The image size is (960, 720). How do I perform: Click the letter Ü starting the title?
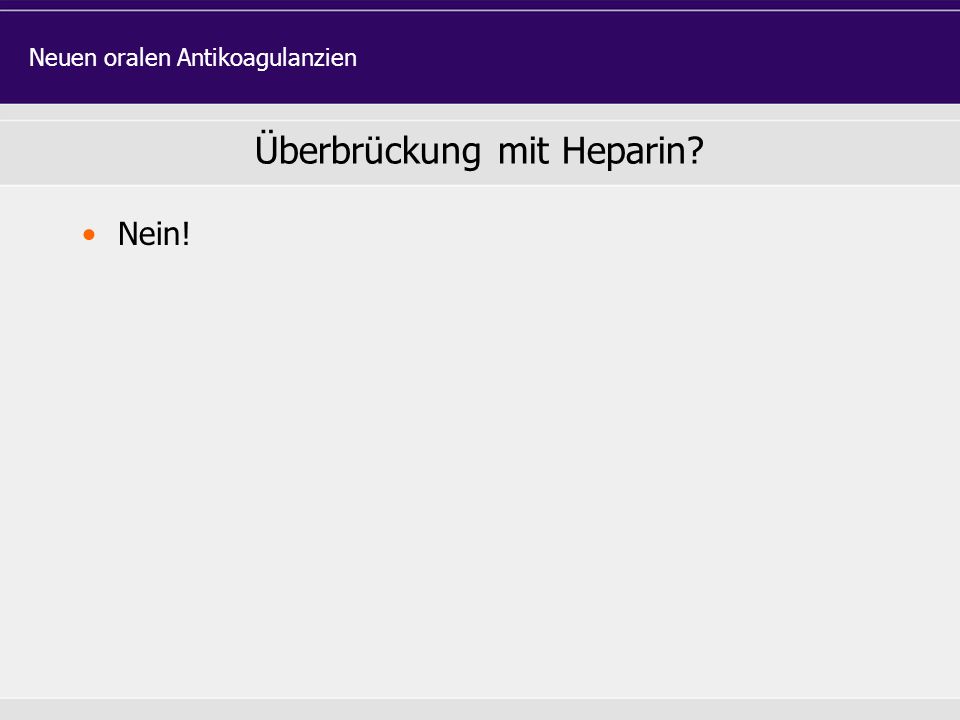coord(266,148)
